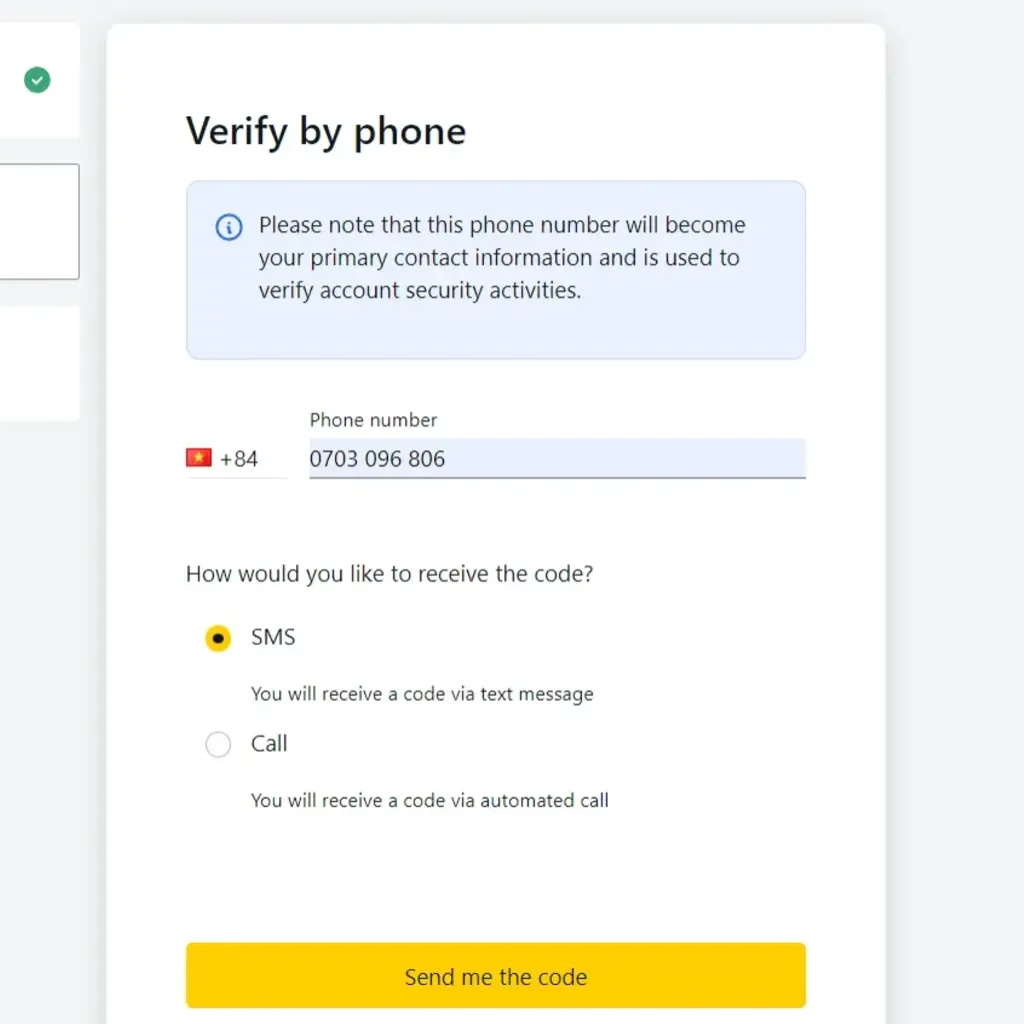1024x1024 pixels.
Task: Click the info circle before the security notice
Action: [228, 227]
